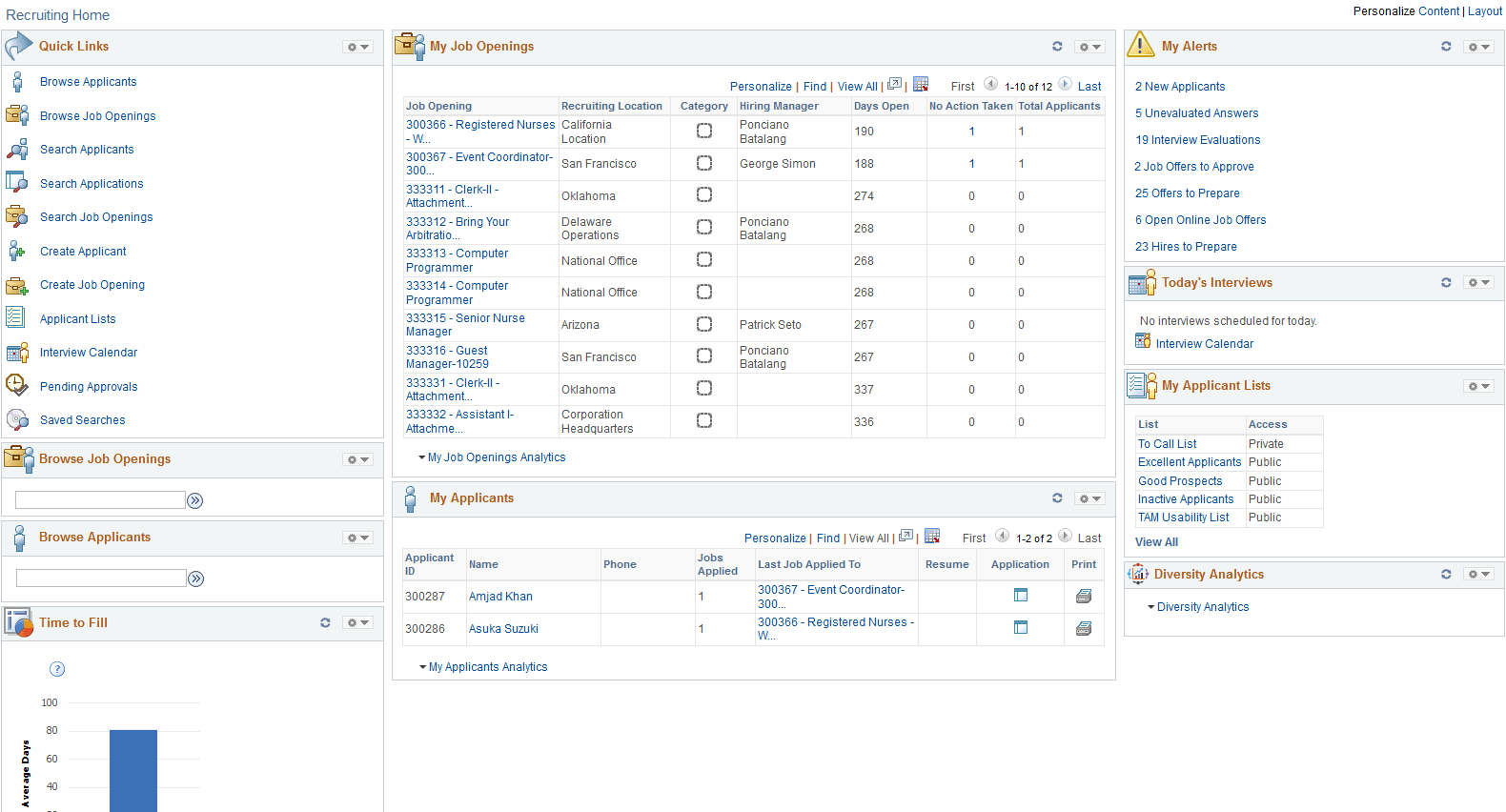Screen dimensions: 1506x812
Task: Select Category checkbox for 333332 Assistant row
Action: coord(704,420)
